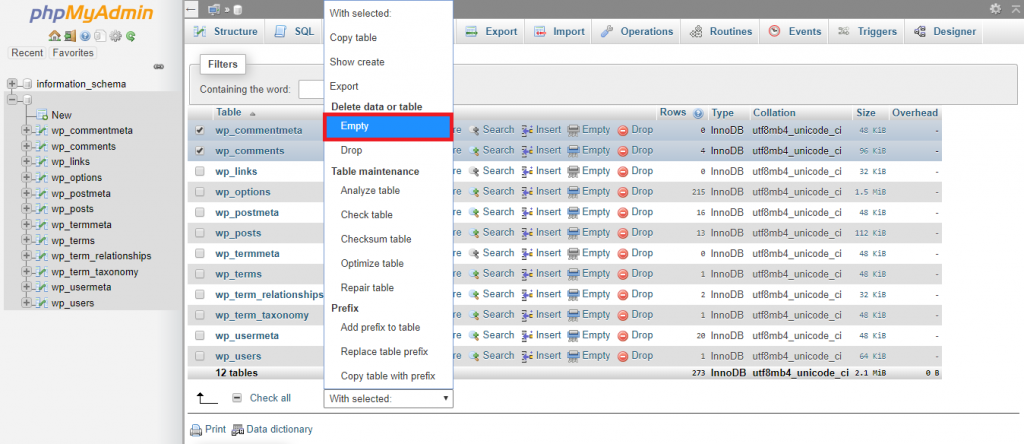Click the Rows help question-mark icon

[x=698, y=113]
